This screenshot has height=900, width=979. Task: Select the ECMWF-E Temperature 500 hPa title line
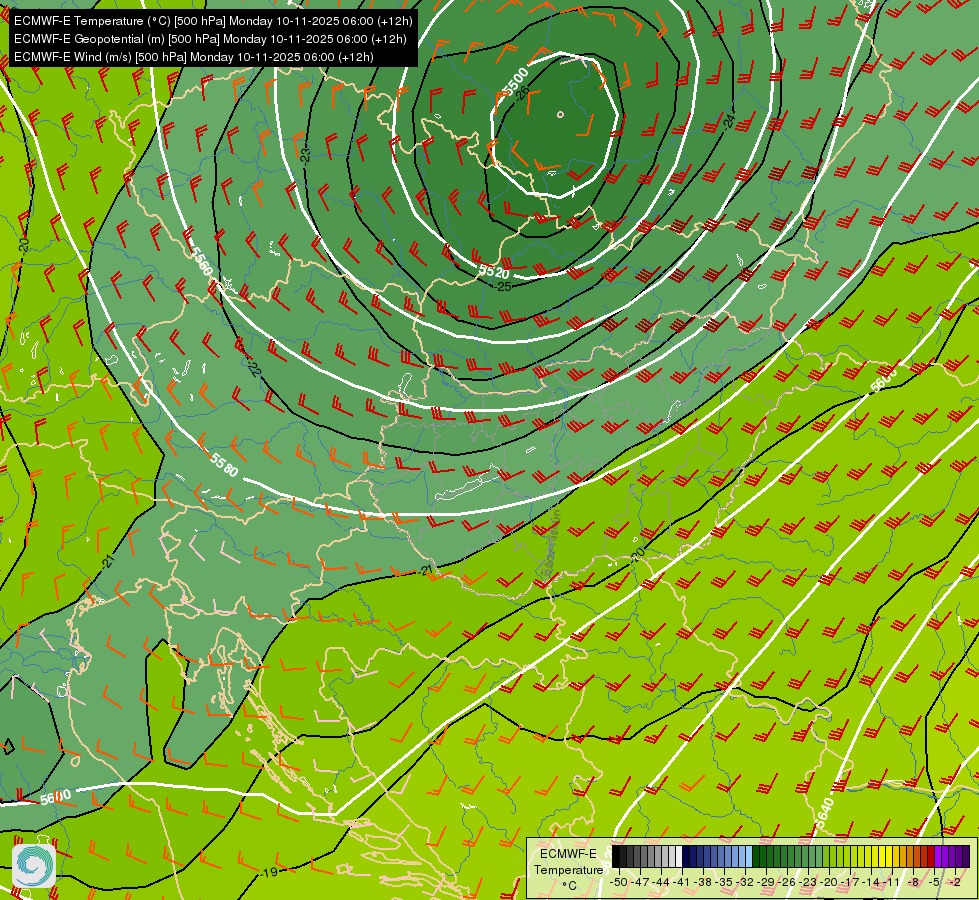coord(213,21)
